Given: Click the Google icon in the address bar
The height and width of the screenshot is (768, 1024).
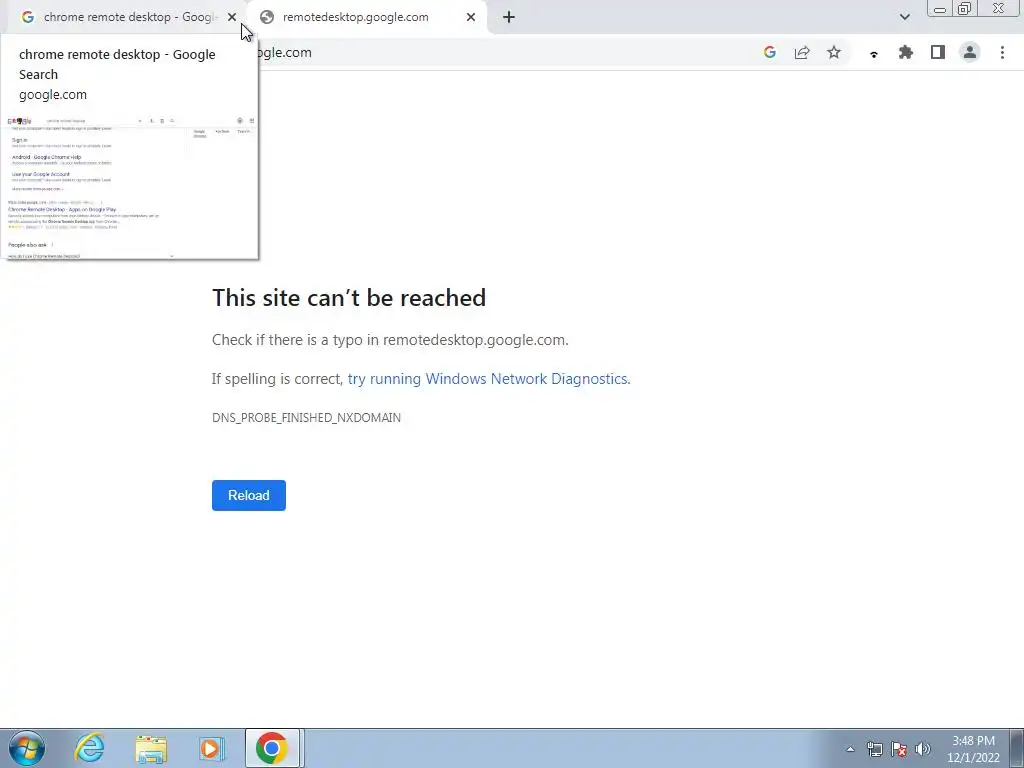Looking at the screenshot, I should [x=770, y=53].
